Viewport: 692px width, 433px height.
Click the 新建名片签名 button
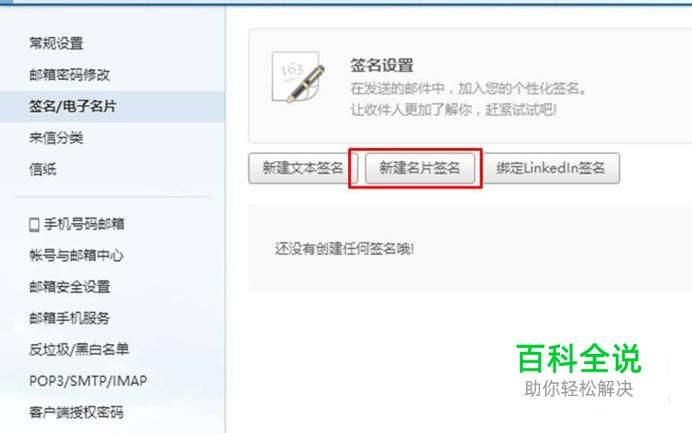coord(420,168)
